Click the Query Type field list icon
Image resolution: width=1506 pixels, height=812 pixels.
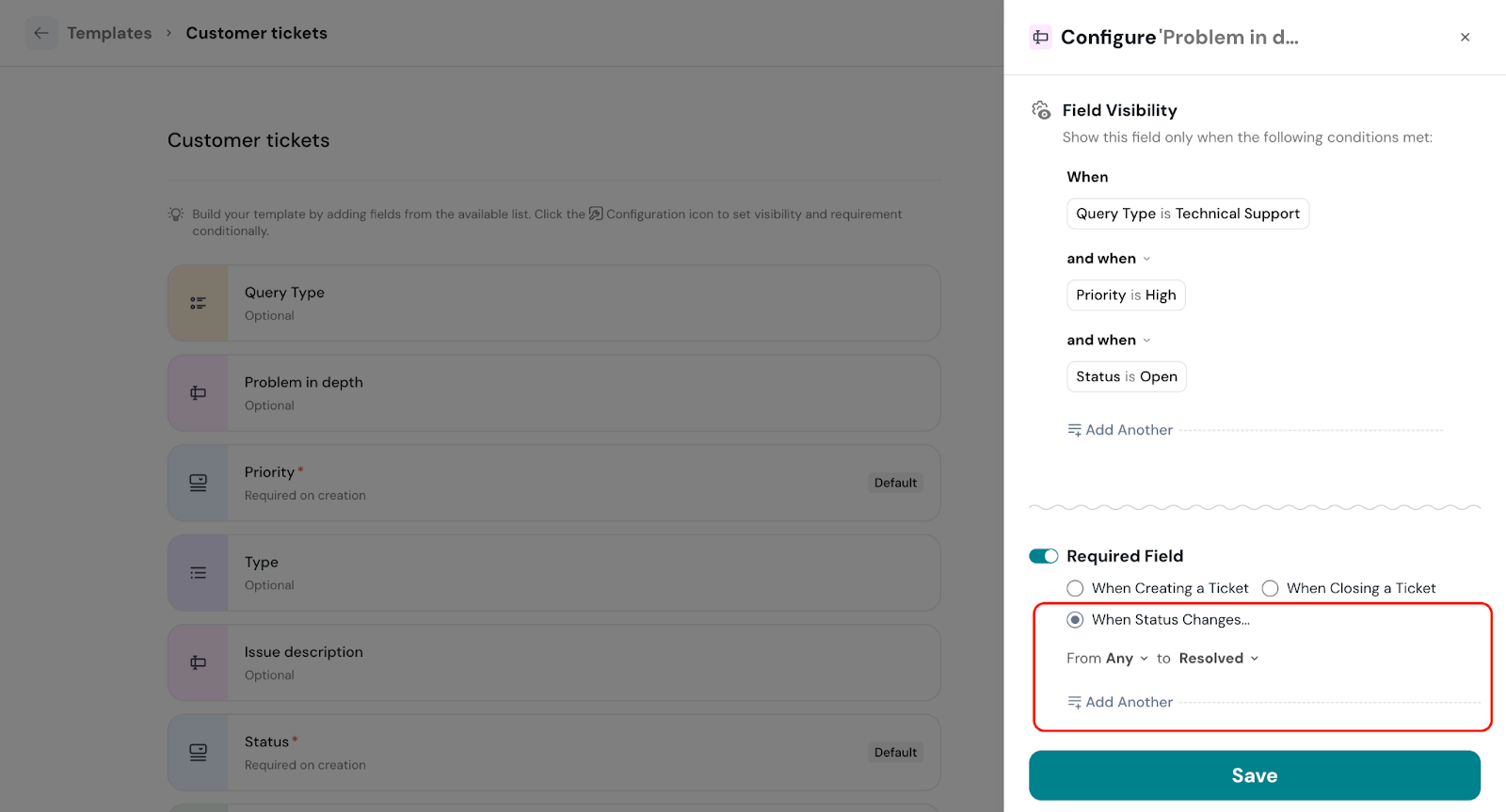tap(198, 303)
